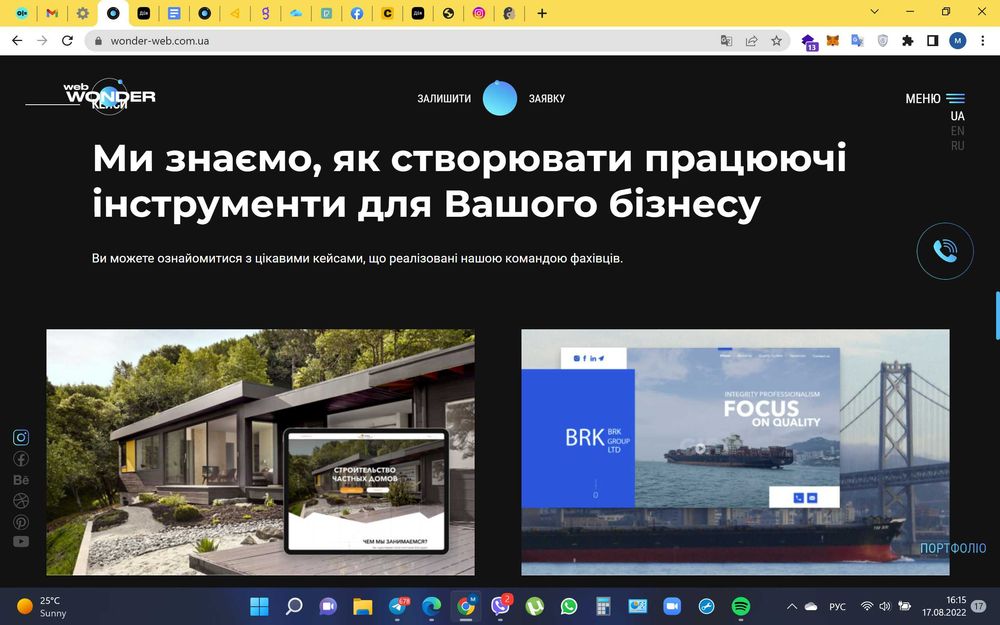Screen dimensions: 1000x625
Task: Switch to the Facebook tab
Action: coord(357,13)
